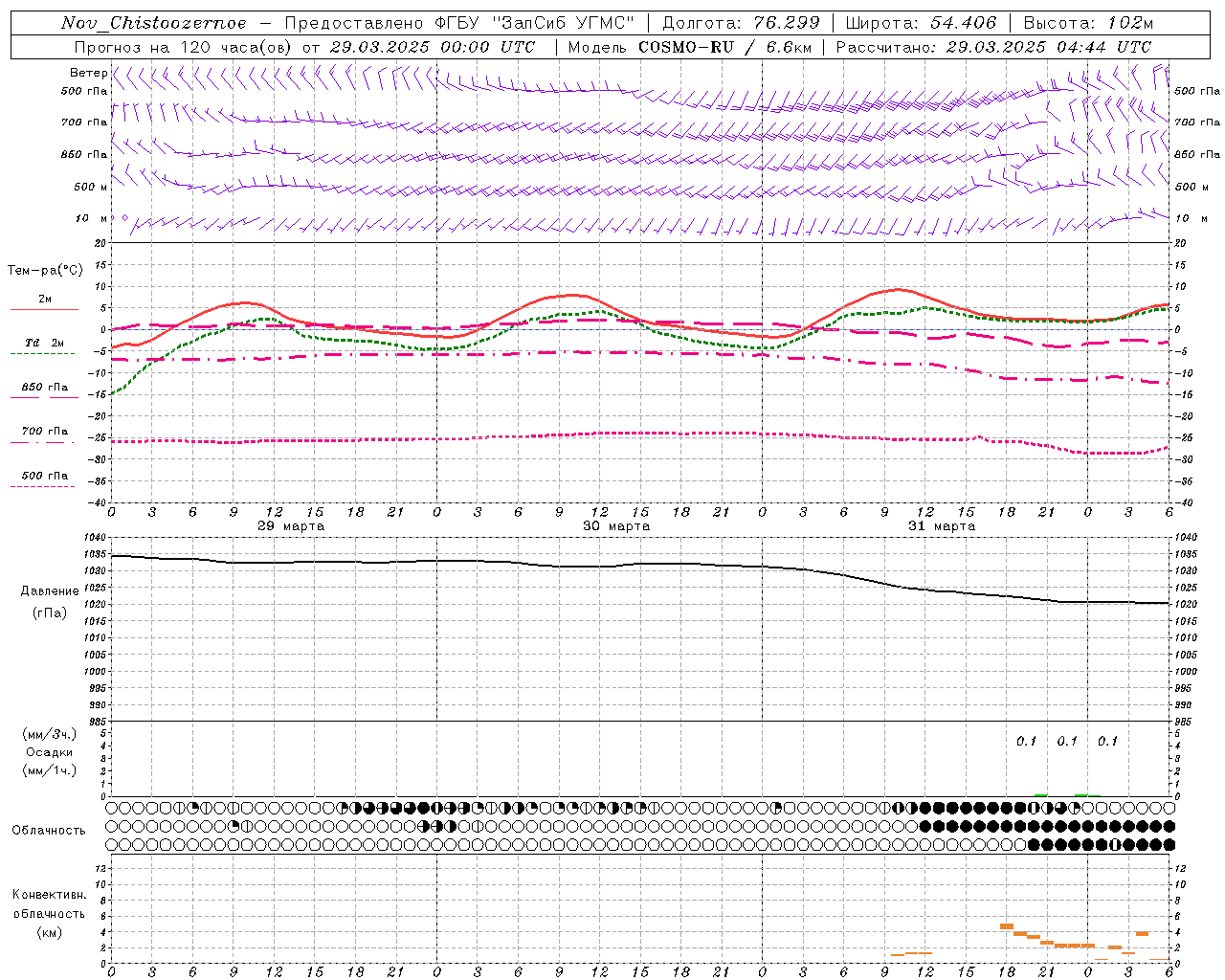This screenshot has width=1225, height=980.
Task: Click the 500 гПа entry in temperature legend
Action: click(x=44, y=476)
